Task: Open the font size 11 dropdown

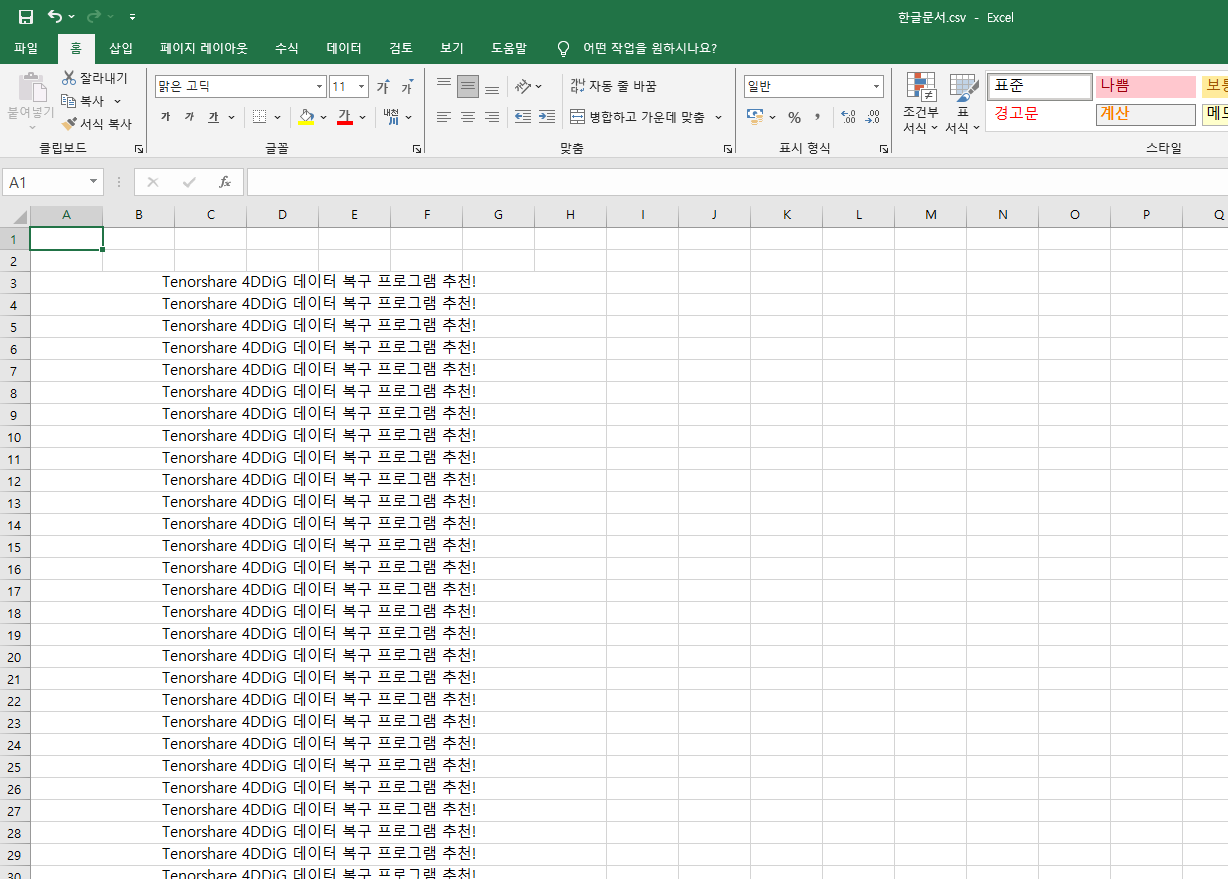Action: click(x=362, y=87)
